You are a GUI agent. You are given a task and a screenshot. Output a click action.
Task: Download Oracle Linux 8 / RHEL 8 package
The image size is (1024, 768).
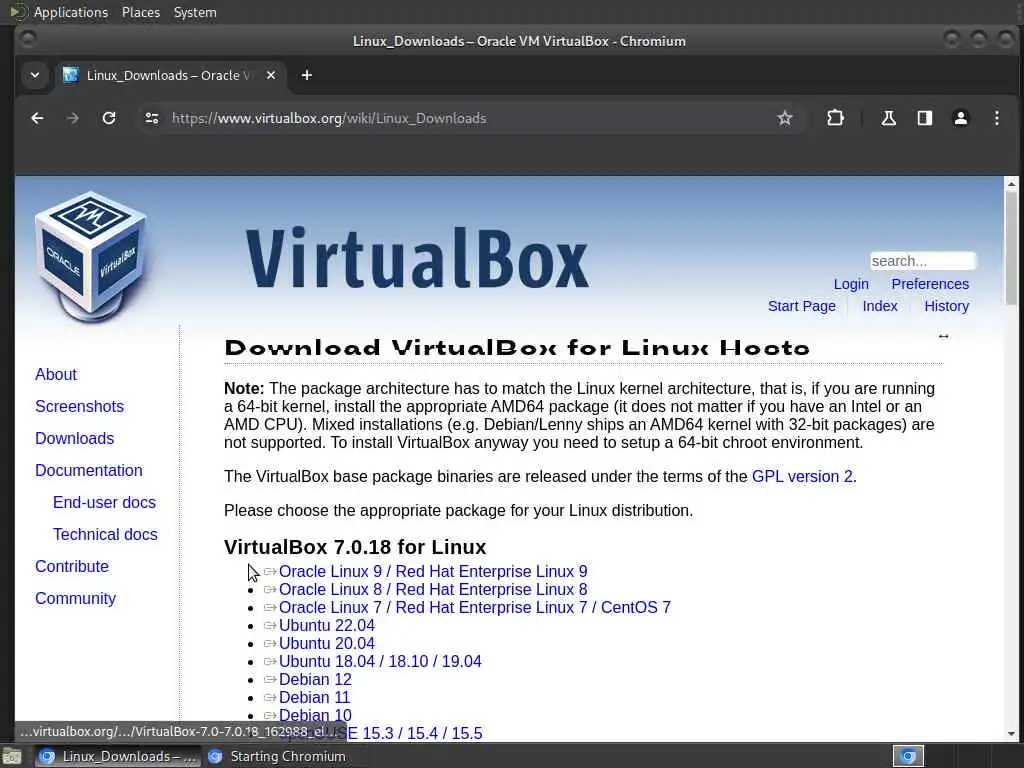[433, 590]
